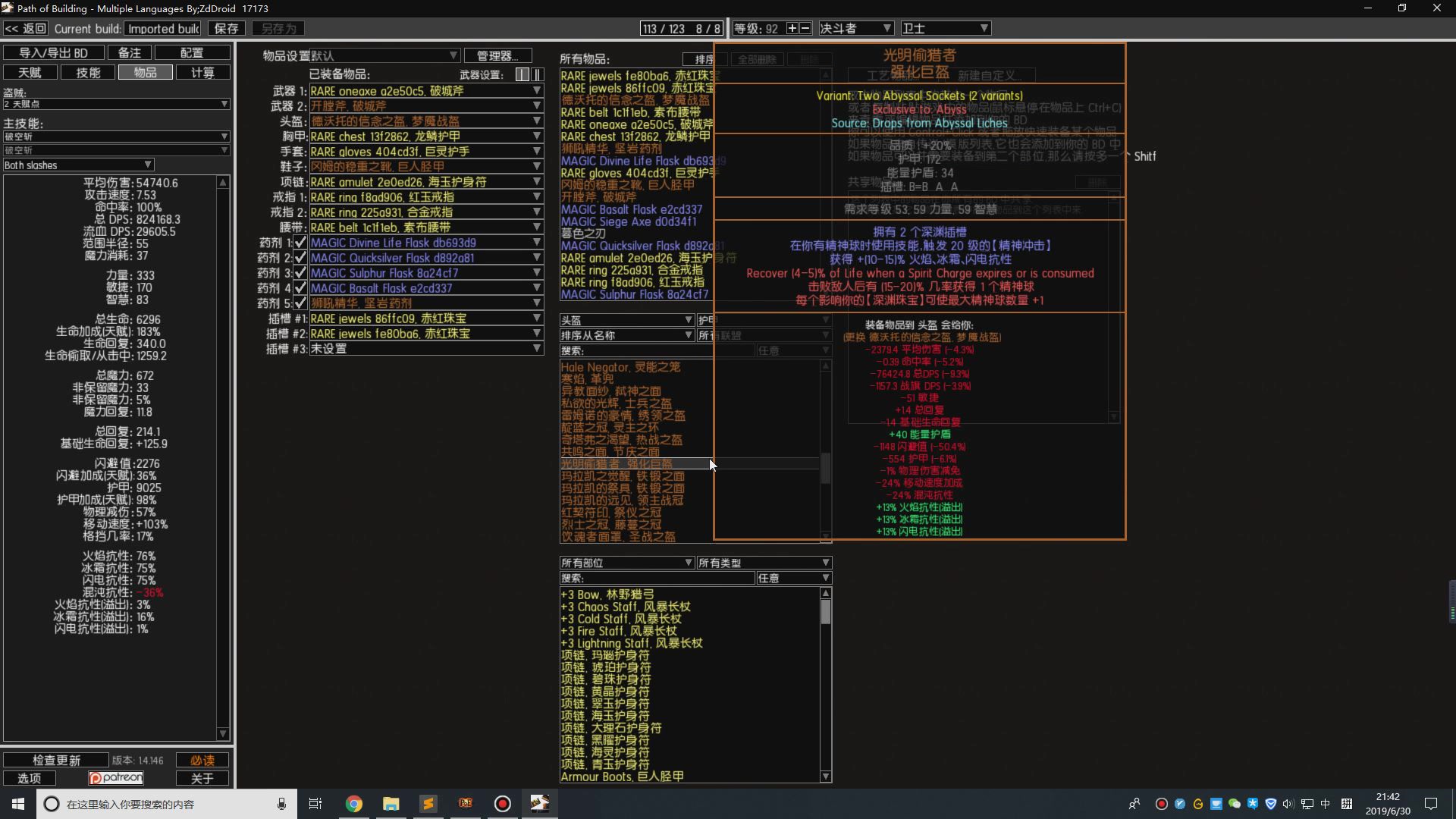The height and width of the screenshot is (819, 1456).
Task: Switch to the 天赋 tab
Action: point(30,72)
